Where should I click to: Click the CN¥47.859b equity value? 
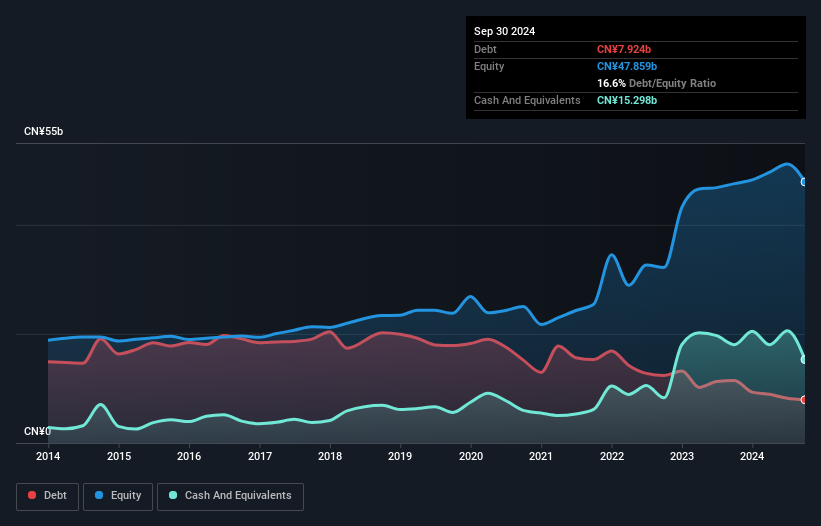[627, 66]
